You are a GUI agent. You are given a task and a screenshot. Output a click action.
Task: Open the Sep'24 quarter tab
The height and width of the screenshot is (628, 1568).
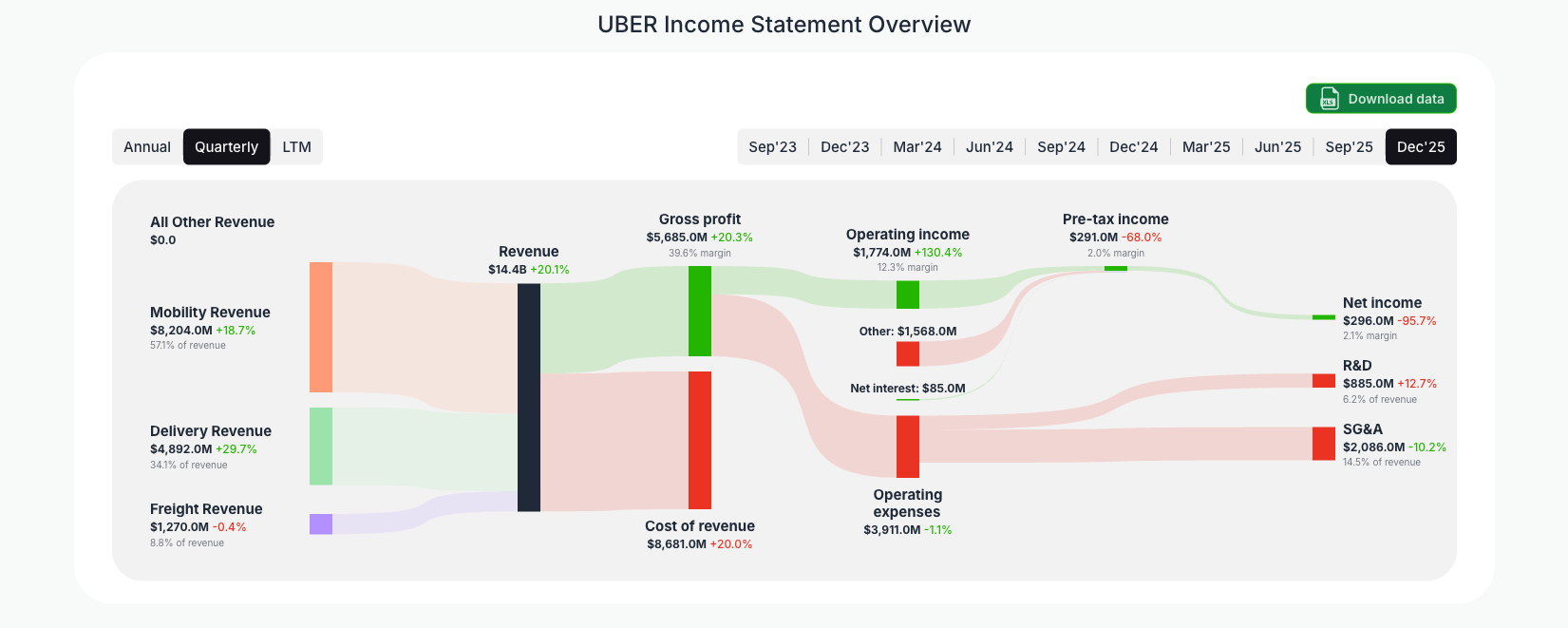point(1061,146)
